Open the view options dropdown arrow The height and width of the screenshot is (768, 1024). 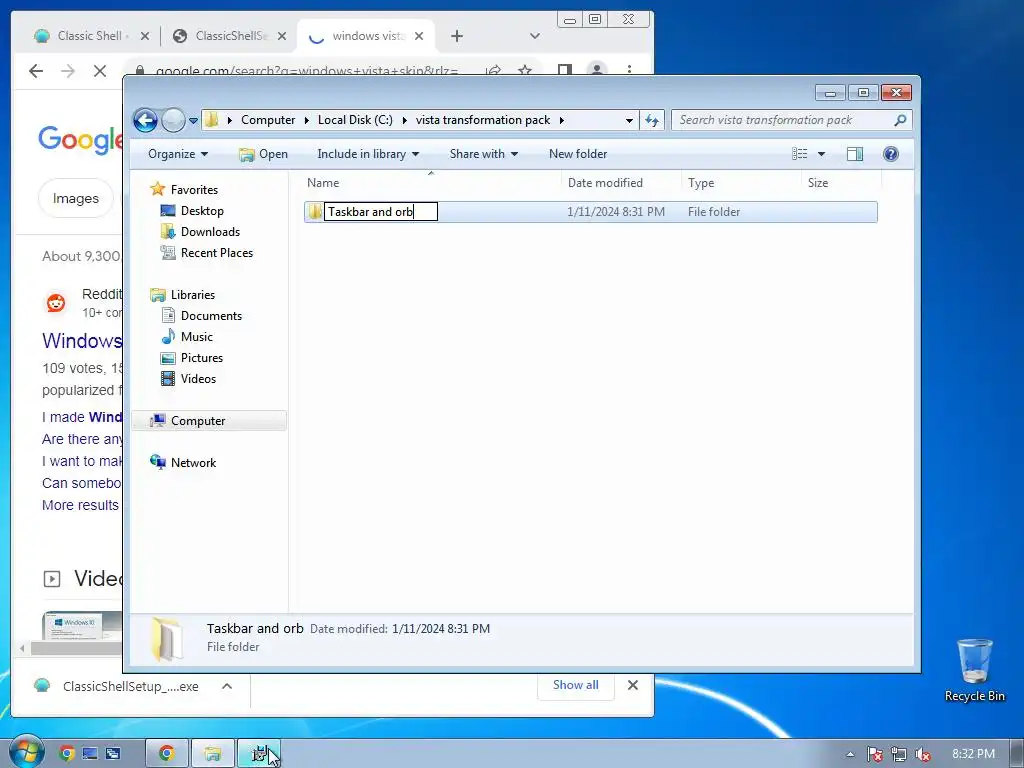pyautogui.click(x=822, y=154)
